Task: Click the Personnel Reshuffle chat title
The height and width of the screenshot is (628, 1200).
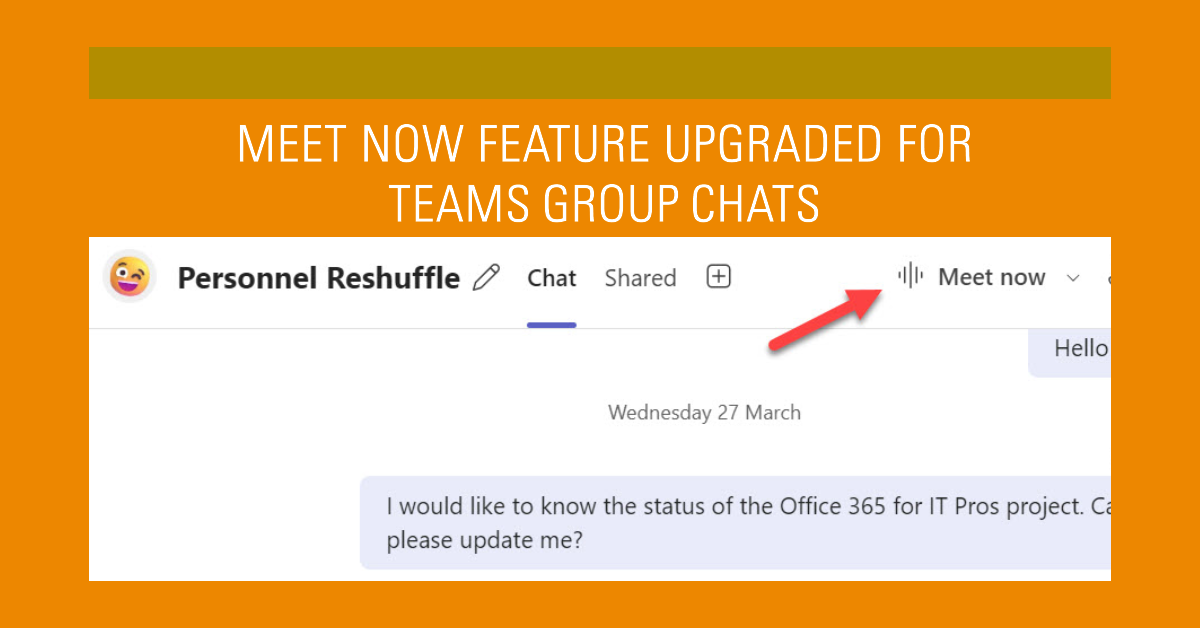Action: [x=319, y=278]
